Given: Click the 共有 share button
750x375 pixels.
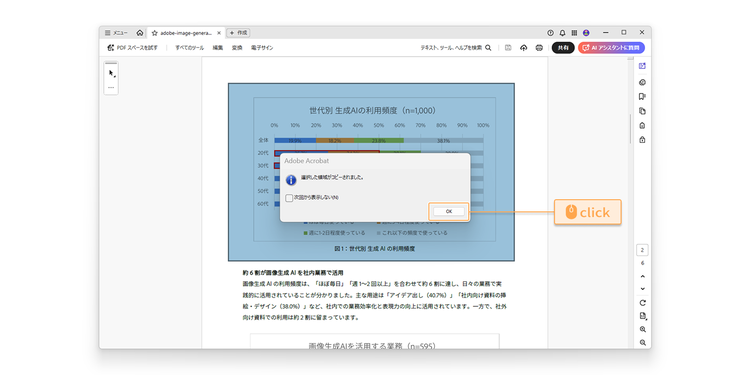Looking at the screenshot, I should (x=563, y=47).
